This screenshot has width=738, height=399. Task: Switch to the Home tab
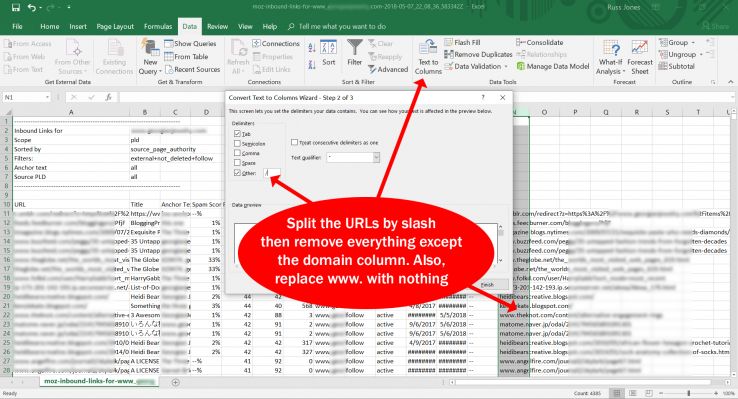(x=49, y=26)
